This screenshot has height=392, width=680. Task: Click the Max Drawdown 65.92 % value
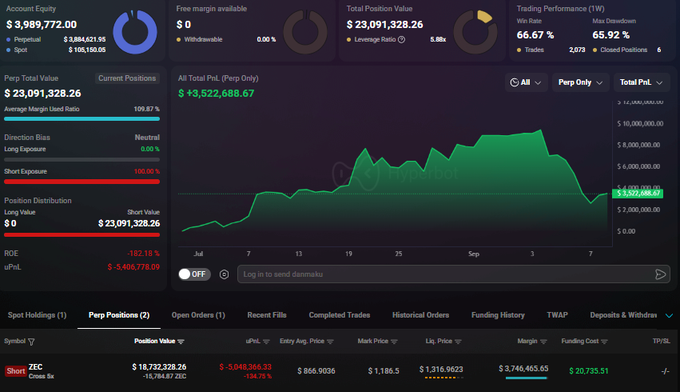click(611, 35)
